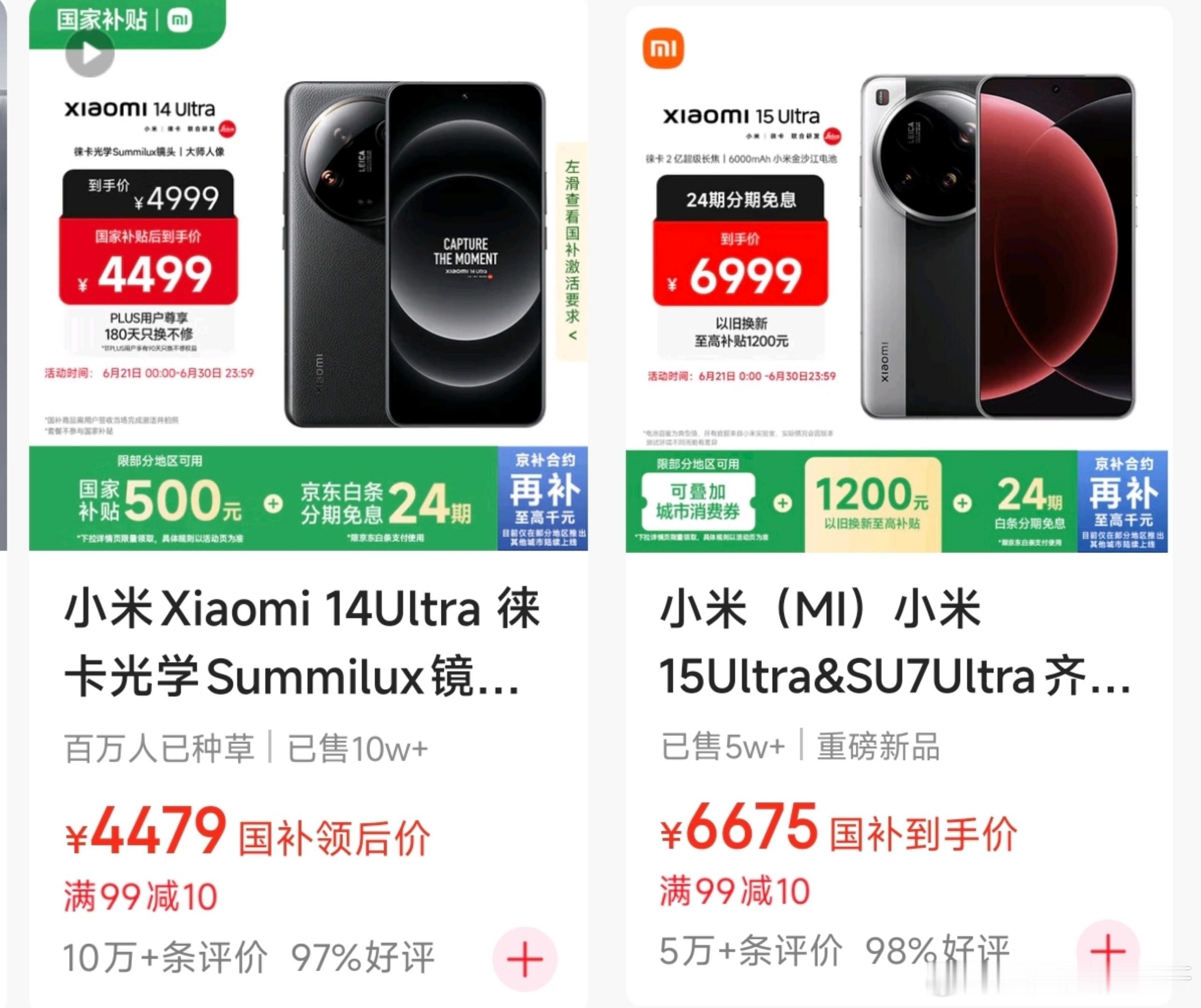View the 5万+条评价 reviews
The height and width of the screenshot is (1008, 1201).
(x=751, y=952)
